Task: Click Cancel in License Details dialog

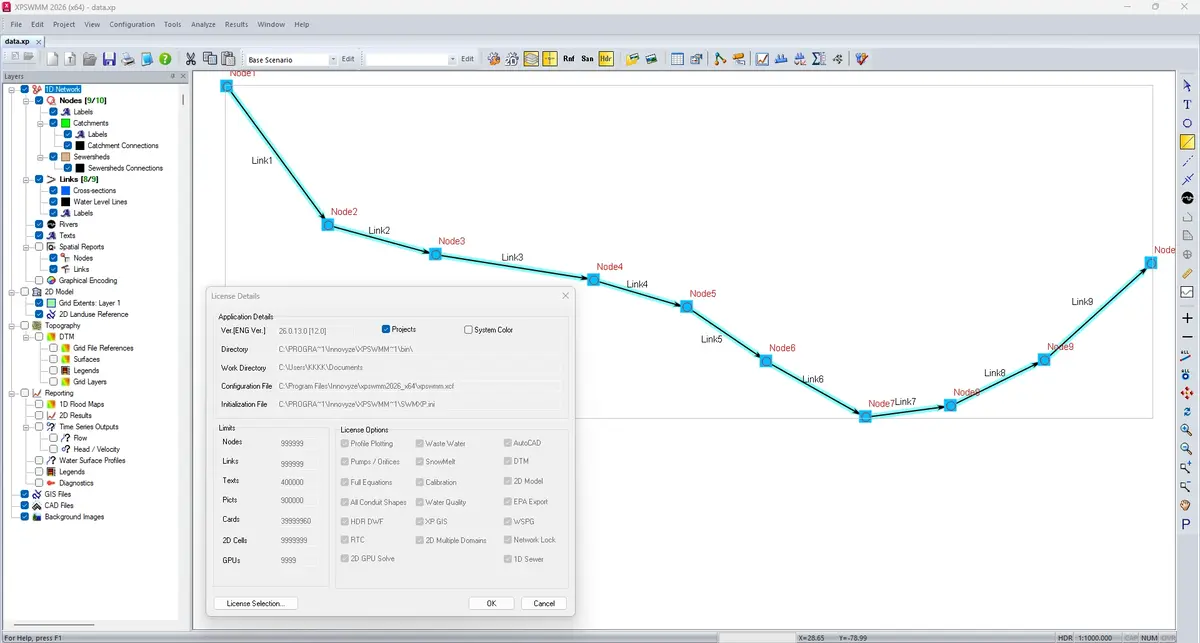Action: coord(544,603)
